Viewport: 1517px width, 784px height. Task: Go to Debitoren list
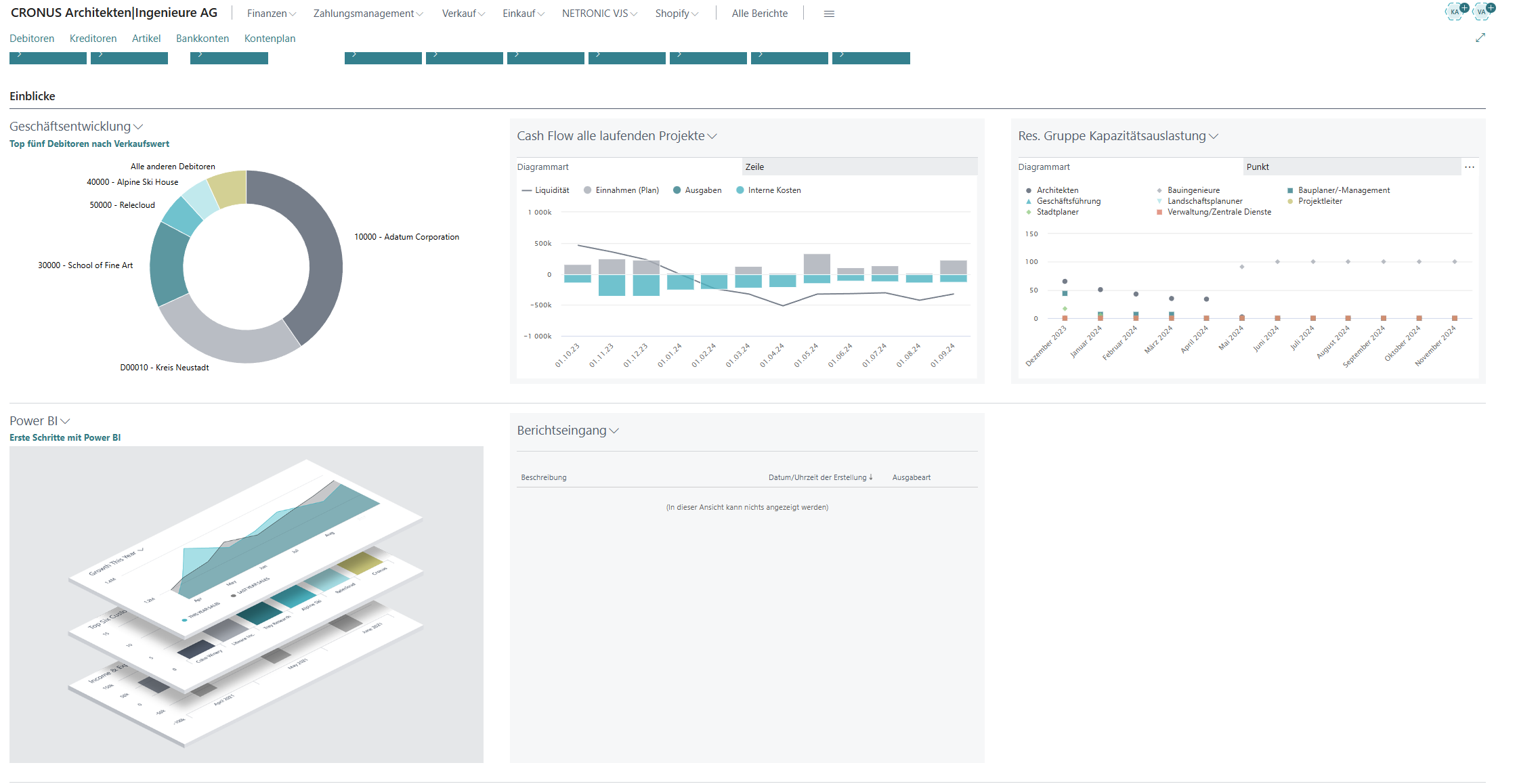(x=32, y=39)
